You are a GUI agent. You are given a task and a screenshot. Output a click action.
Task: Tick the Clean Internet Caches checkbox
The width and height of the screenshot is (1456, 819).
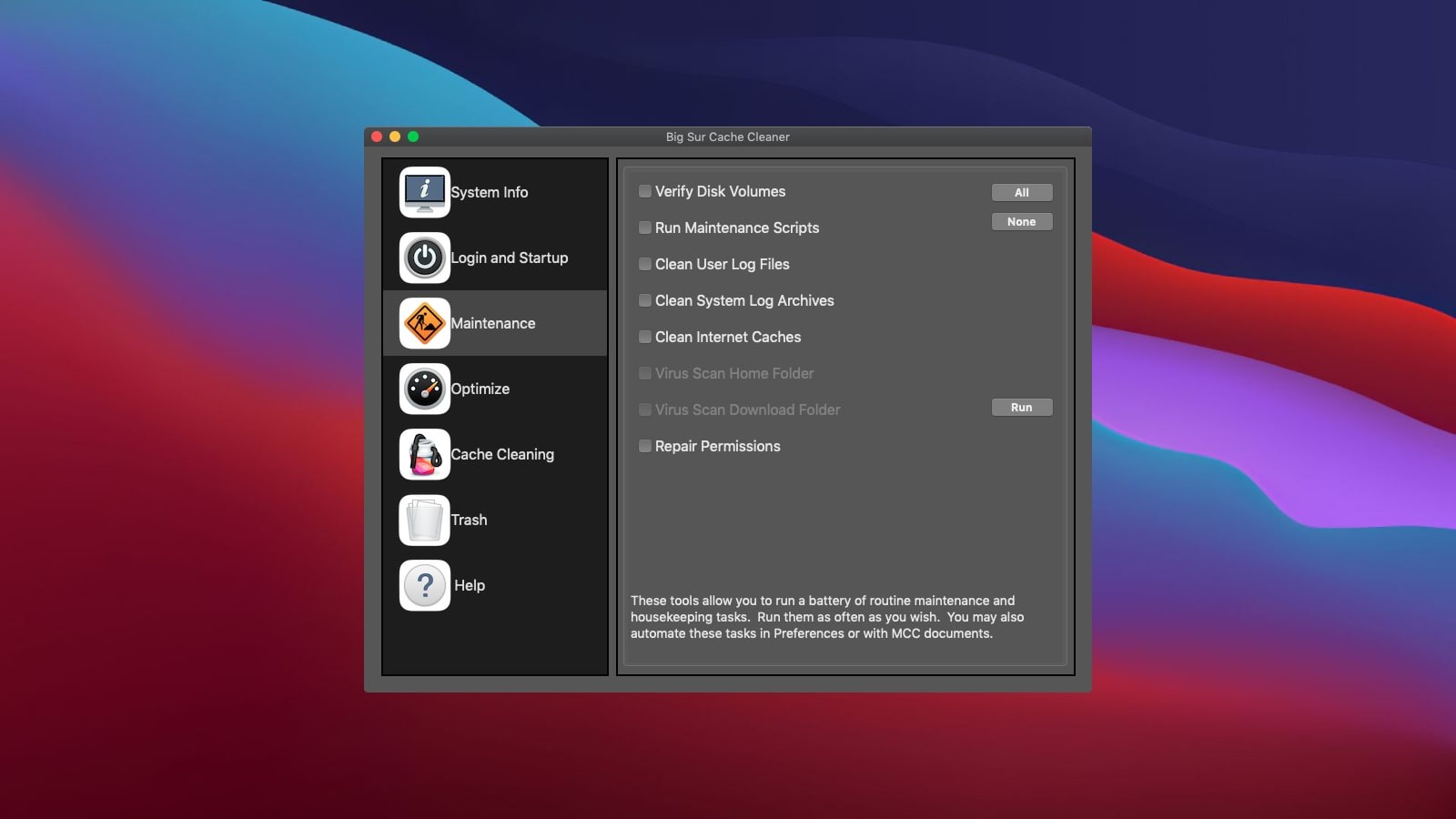point(645,337)
